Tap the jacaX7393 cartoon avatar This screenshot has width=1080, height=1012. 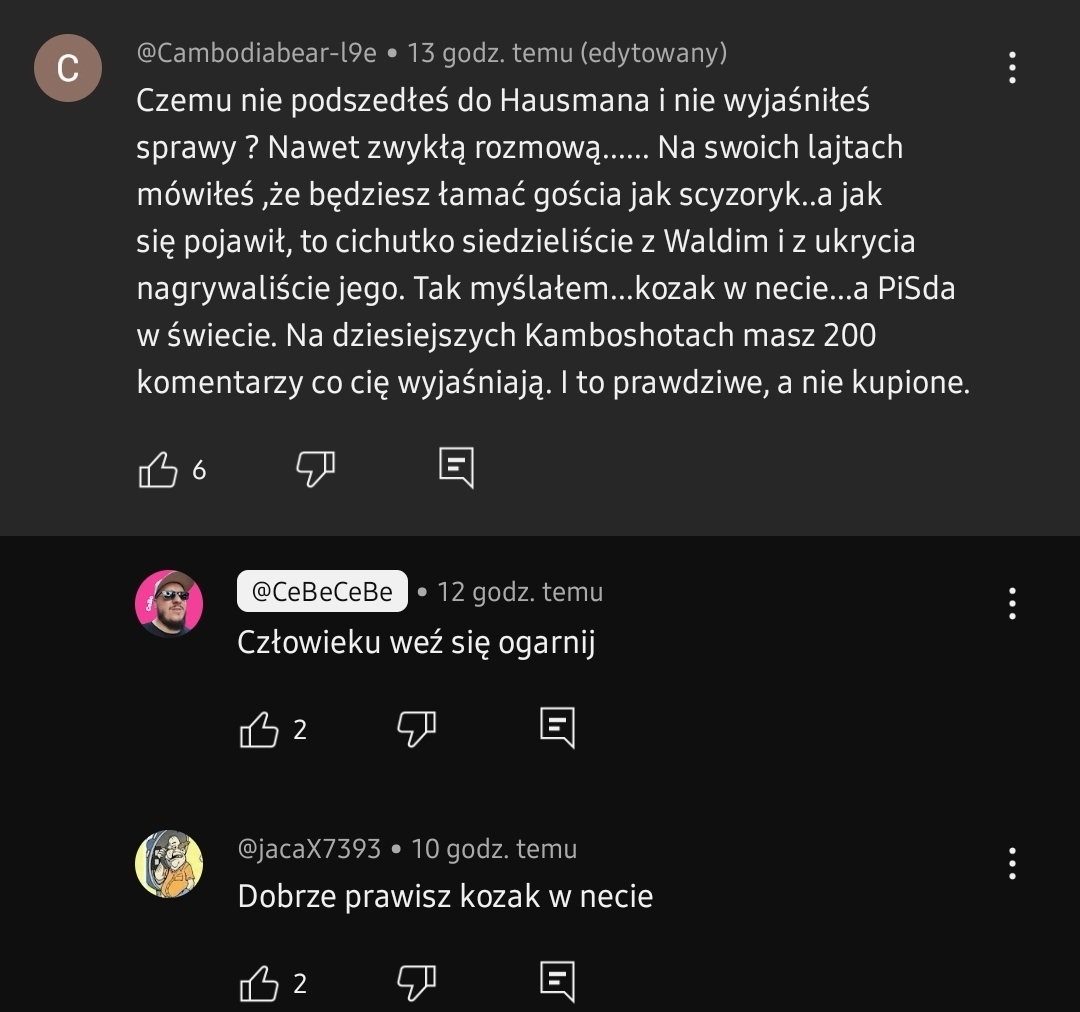click(169, 862)
